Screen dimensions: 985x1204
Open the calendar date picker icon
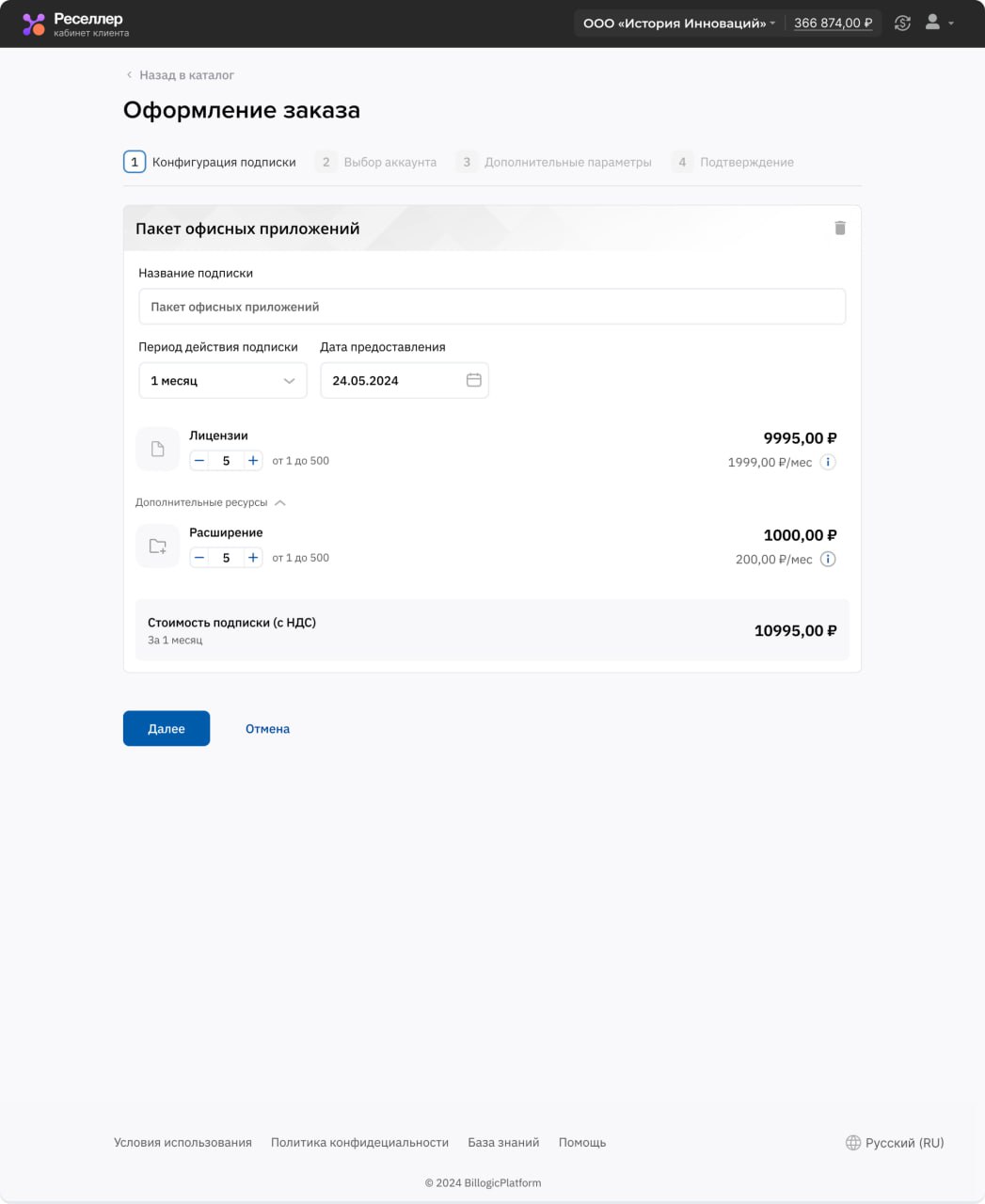pyautogui.click(x=475, y=380)
